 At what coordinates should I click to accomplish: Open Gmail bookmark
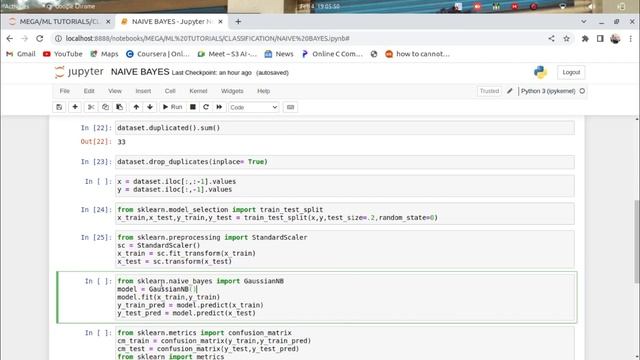21,54
